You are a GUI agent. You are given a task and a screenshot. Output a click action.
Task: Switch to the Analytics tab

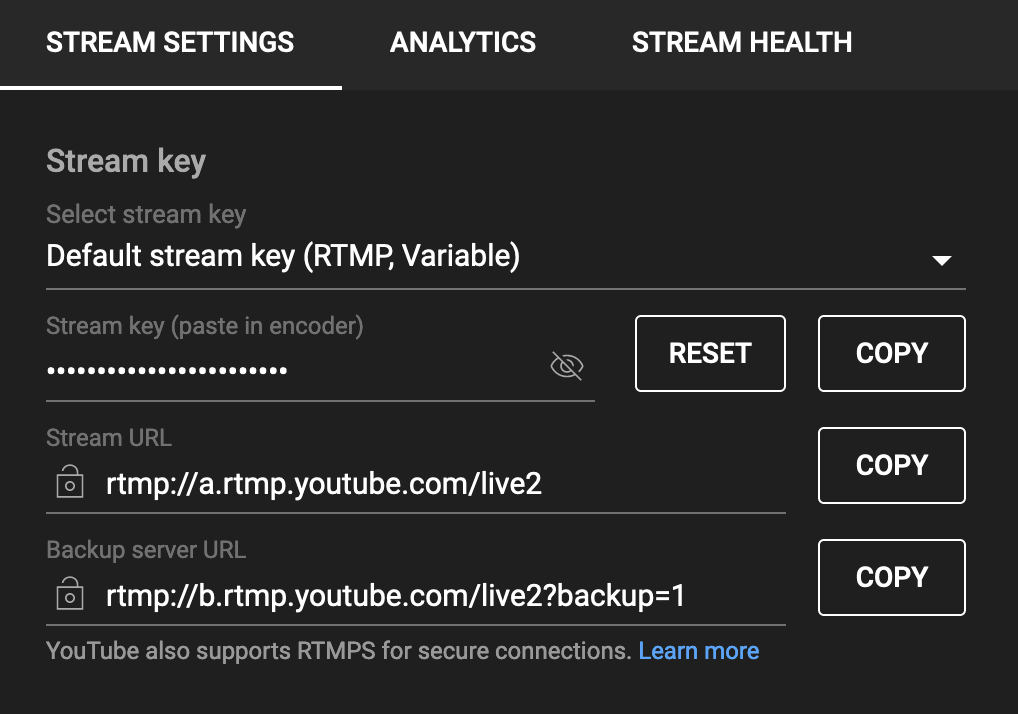(x=463, y=43)
